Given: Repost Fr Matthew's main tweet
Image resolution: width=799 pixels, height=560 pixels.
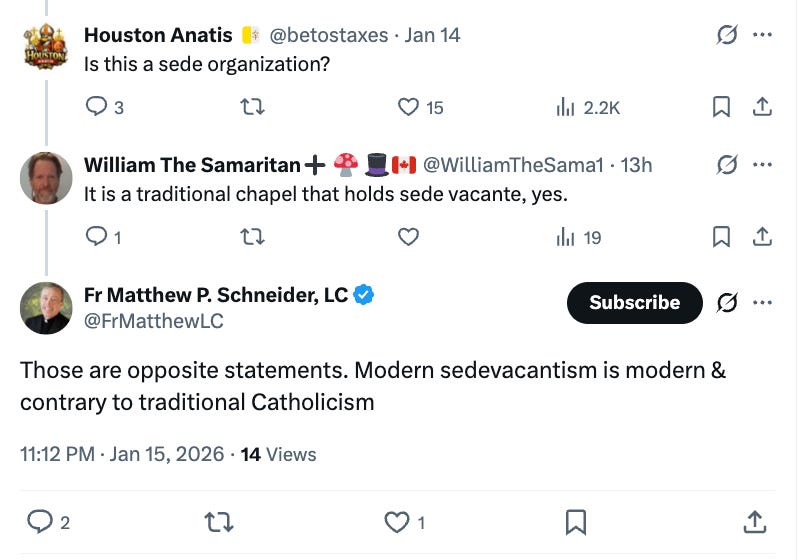Looking at the screenshot, I should (x=215, y=522).
